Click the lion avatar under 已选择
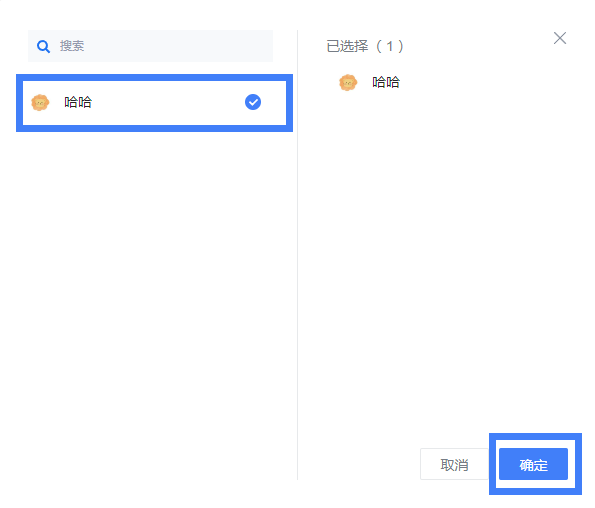 (x=348, y=82)
